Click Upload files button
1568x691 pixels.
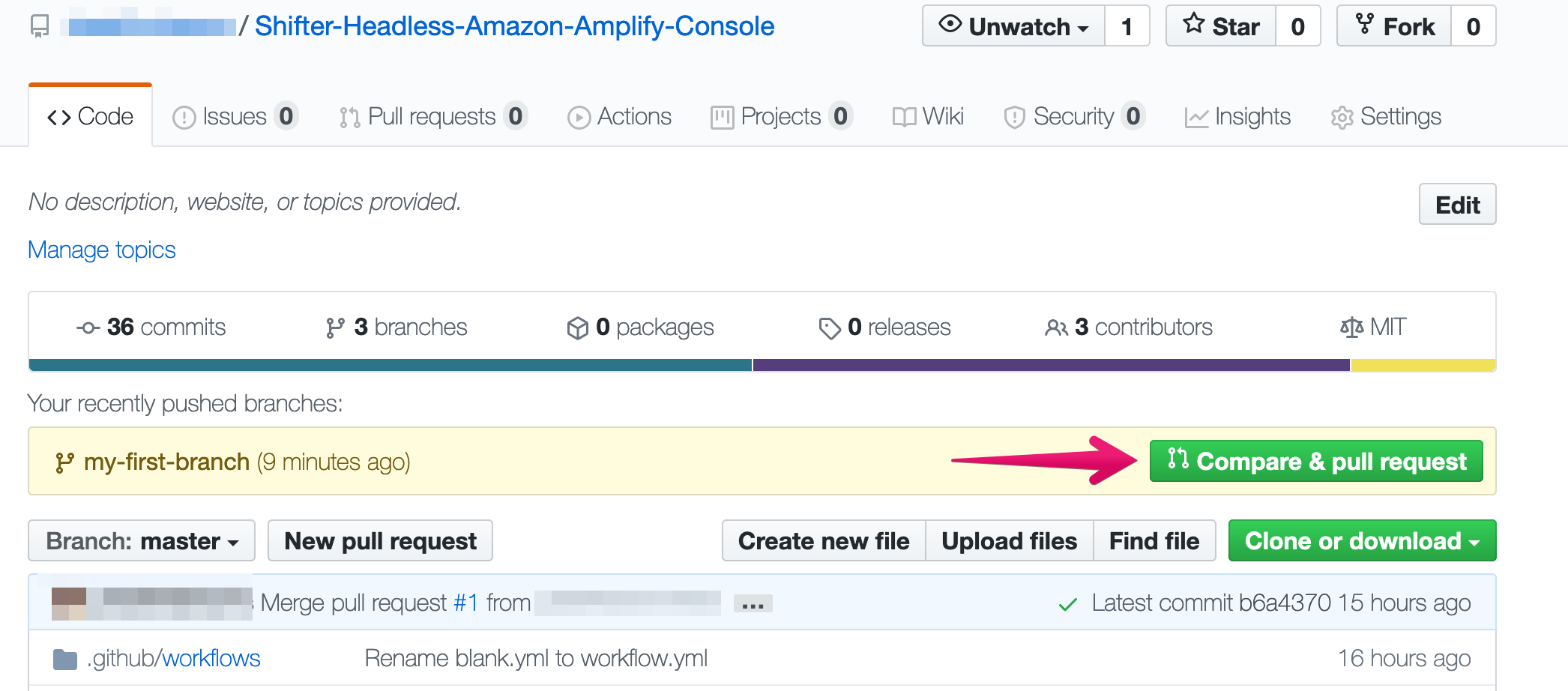(1010, 540)
